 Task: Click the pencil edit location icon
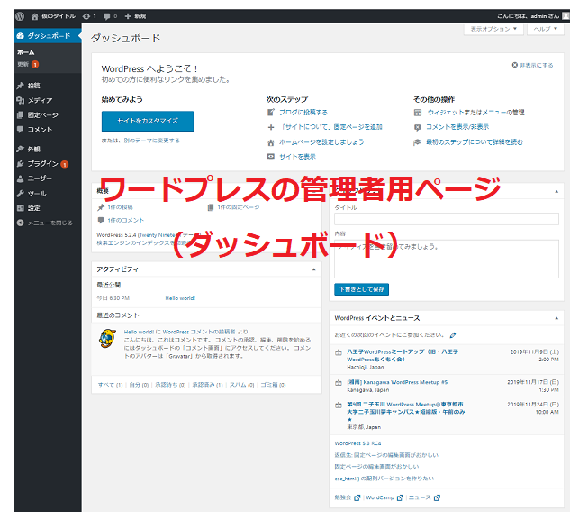[x=453, y=335]
